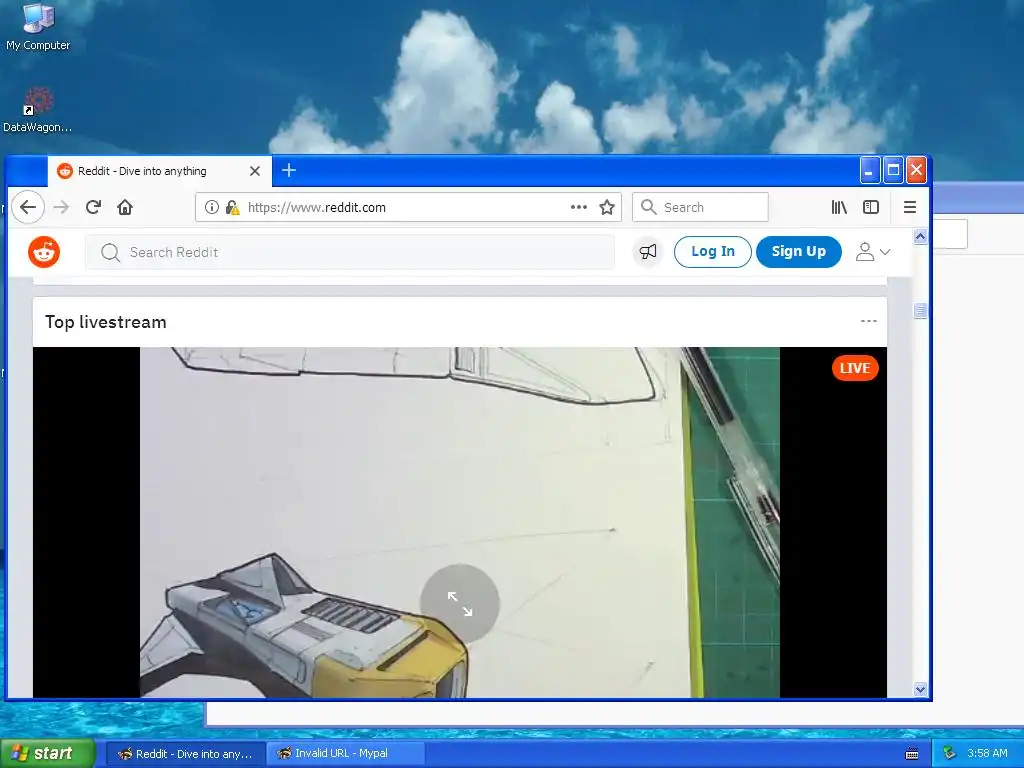Open My Computer desktop icon
This screenshot has width=1024, height=768.
pyautogui.click(x=38, y=27)
